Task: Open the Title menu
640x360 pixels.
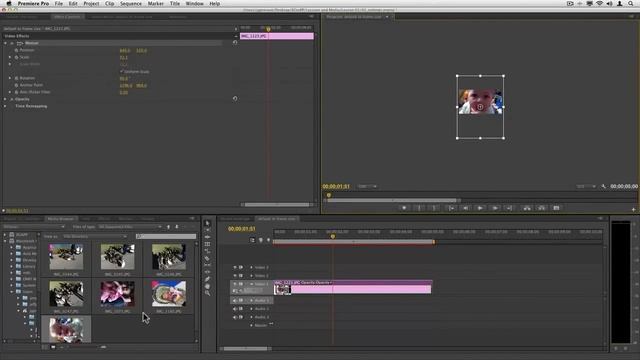Action: click(175, 3)
